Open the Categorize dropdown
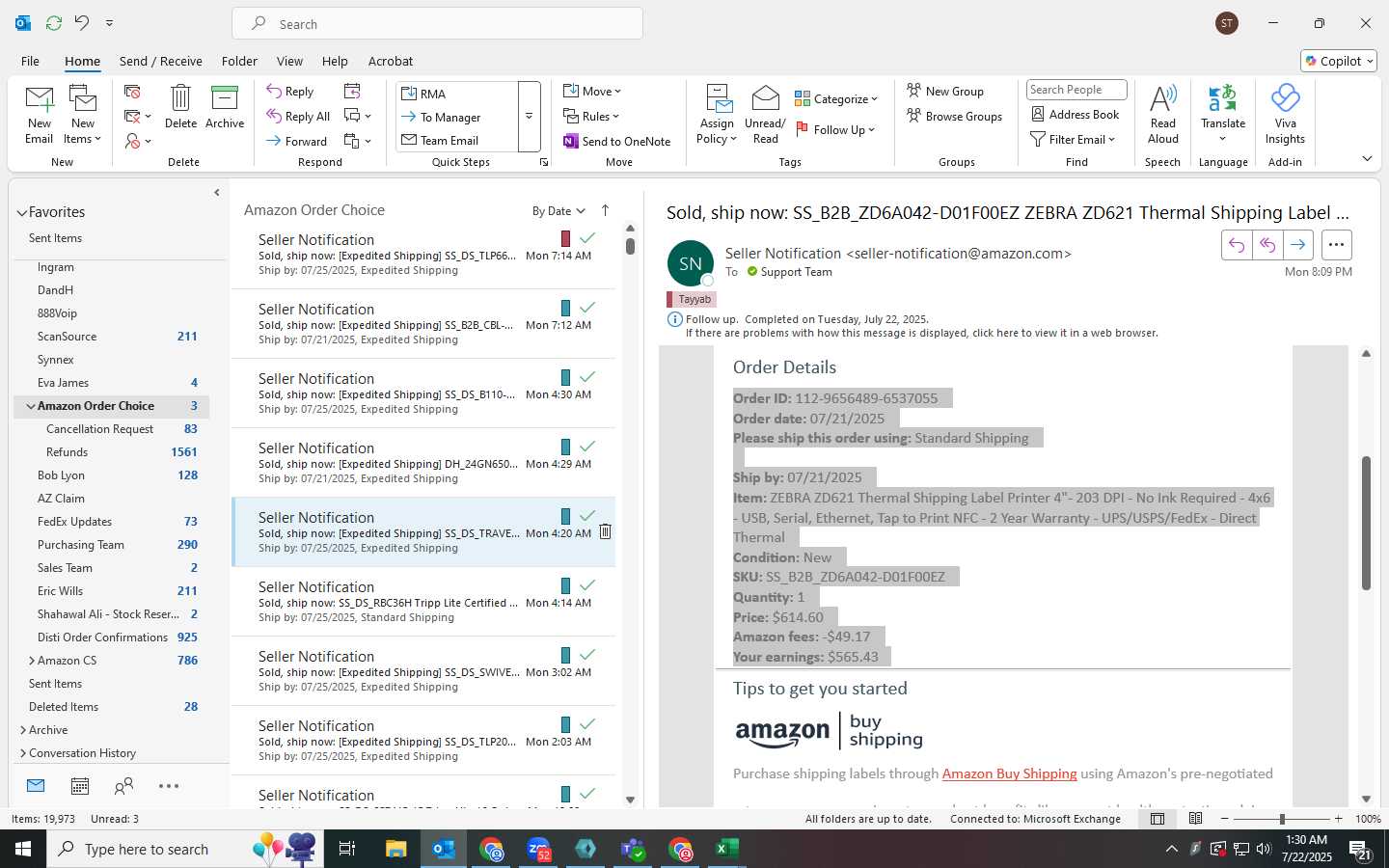Viewport: 1389px width, 868px height. pos(836,98)
